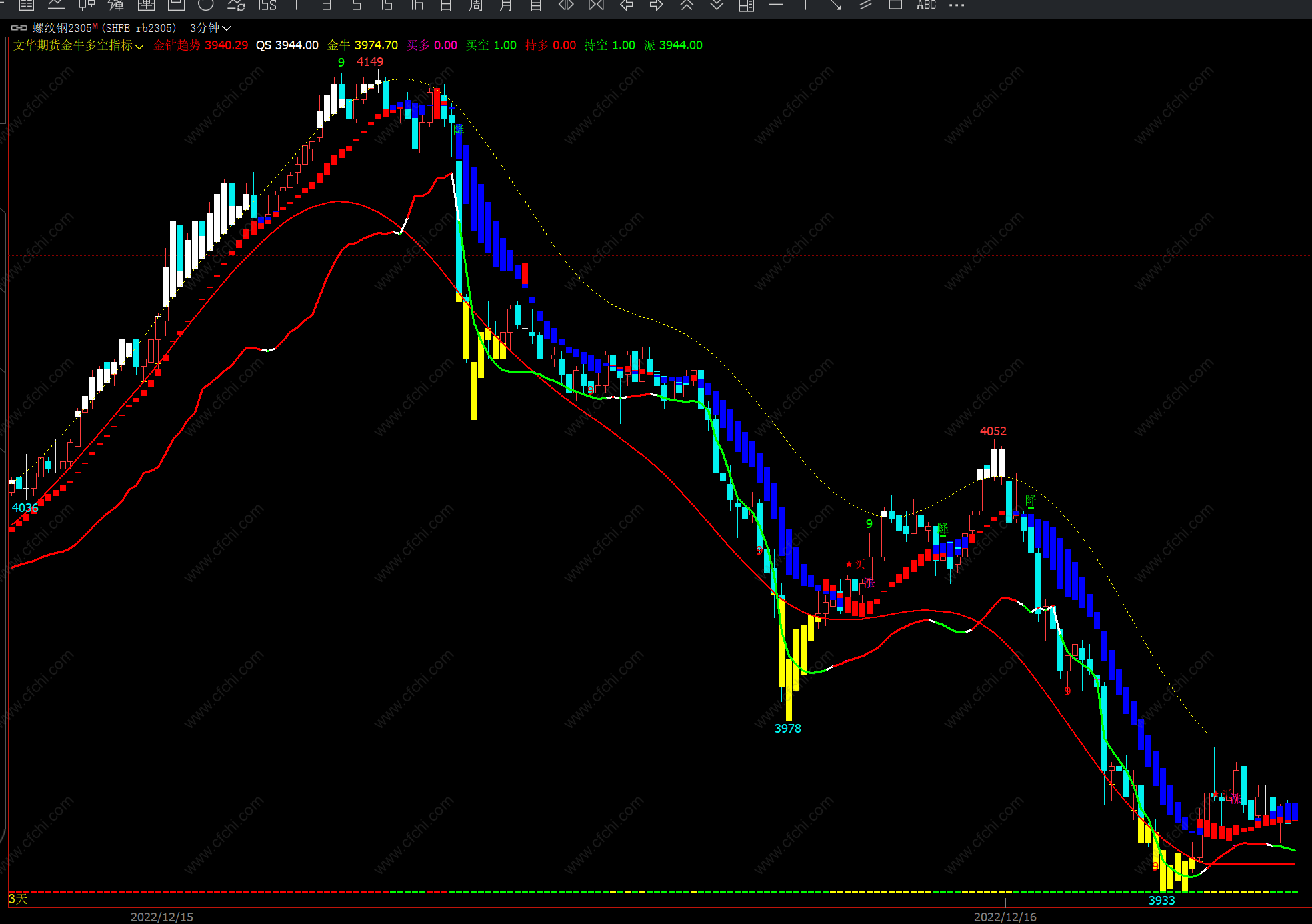This screenshot has height=924, width=1312.
Task: Switch to the 月 monthly period
Action: [x=506, y=5]
